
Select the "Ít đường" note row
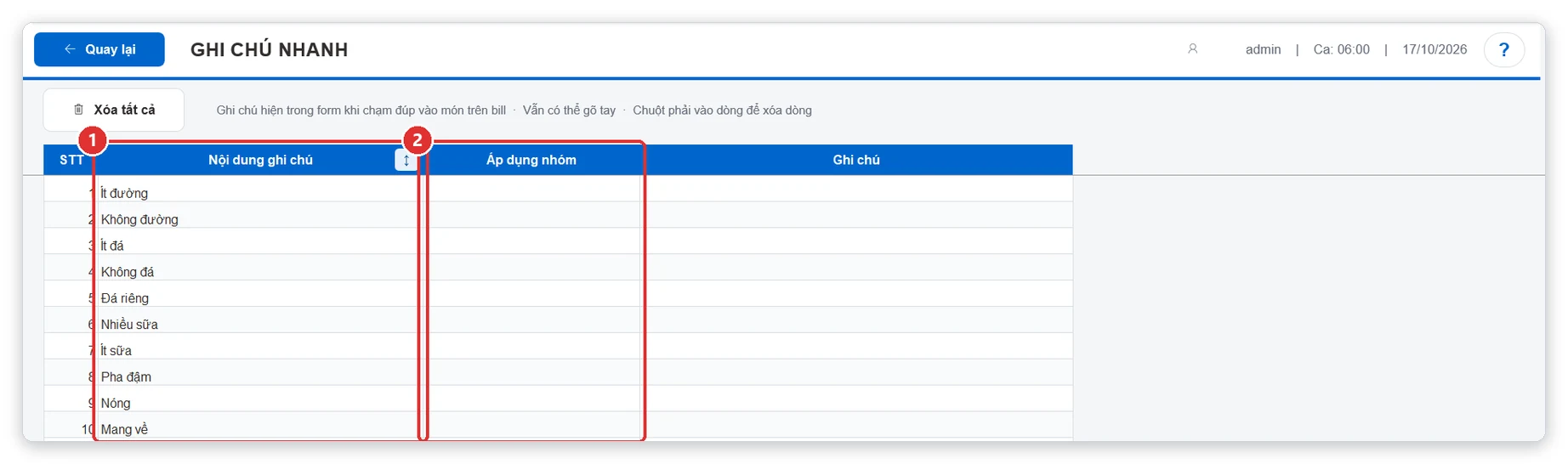pyautogui.click(x=558, y=189)
